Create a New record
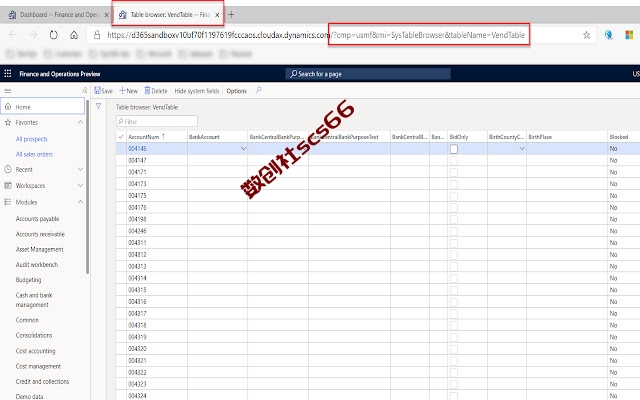This screenshot has height=400, width=640. coord(129,91)
